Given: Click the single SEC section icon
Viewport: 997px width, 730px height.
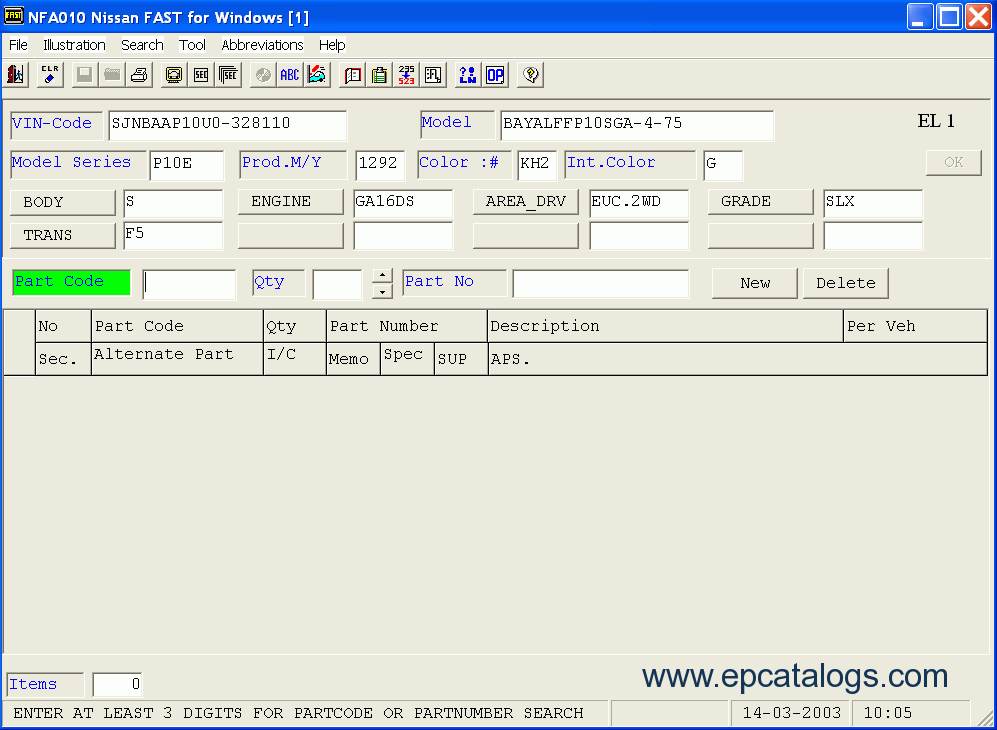Looking at the screenshot, I should (x=201, y=75).
